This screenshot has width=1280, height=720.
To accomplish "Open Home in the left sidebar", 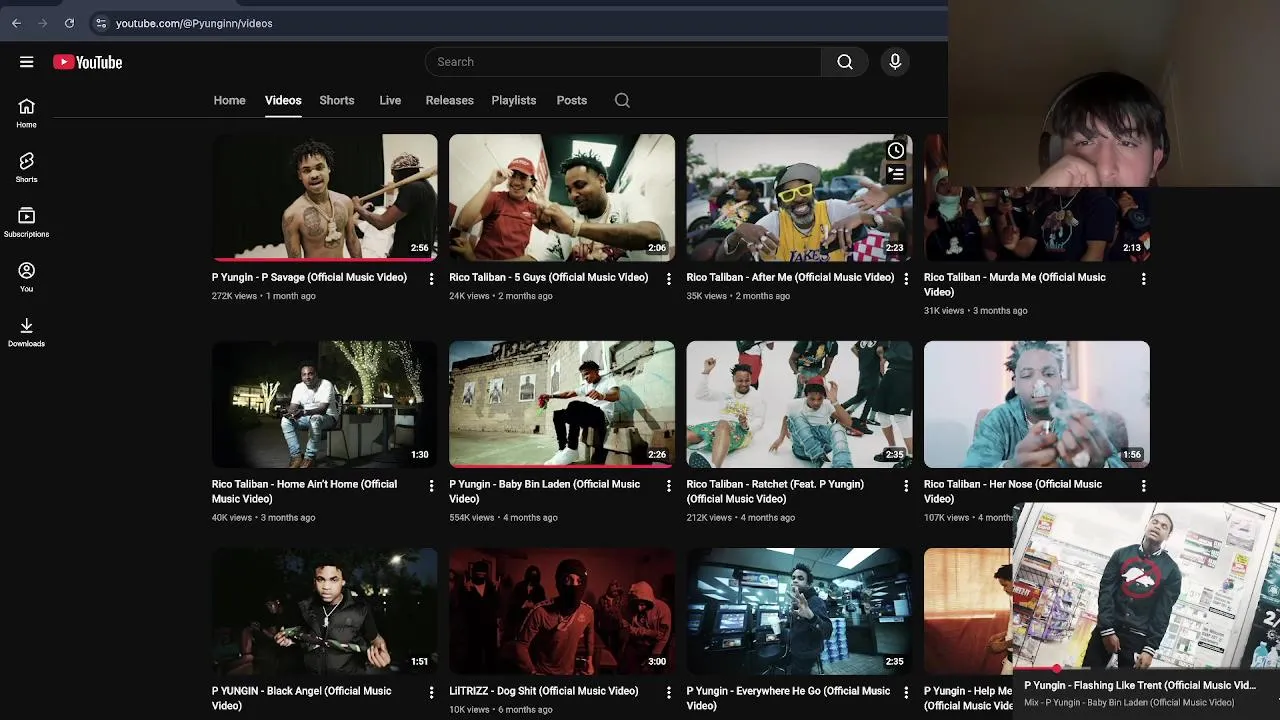I will 27,113.
